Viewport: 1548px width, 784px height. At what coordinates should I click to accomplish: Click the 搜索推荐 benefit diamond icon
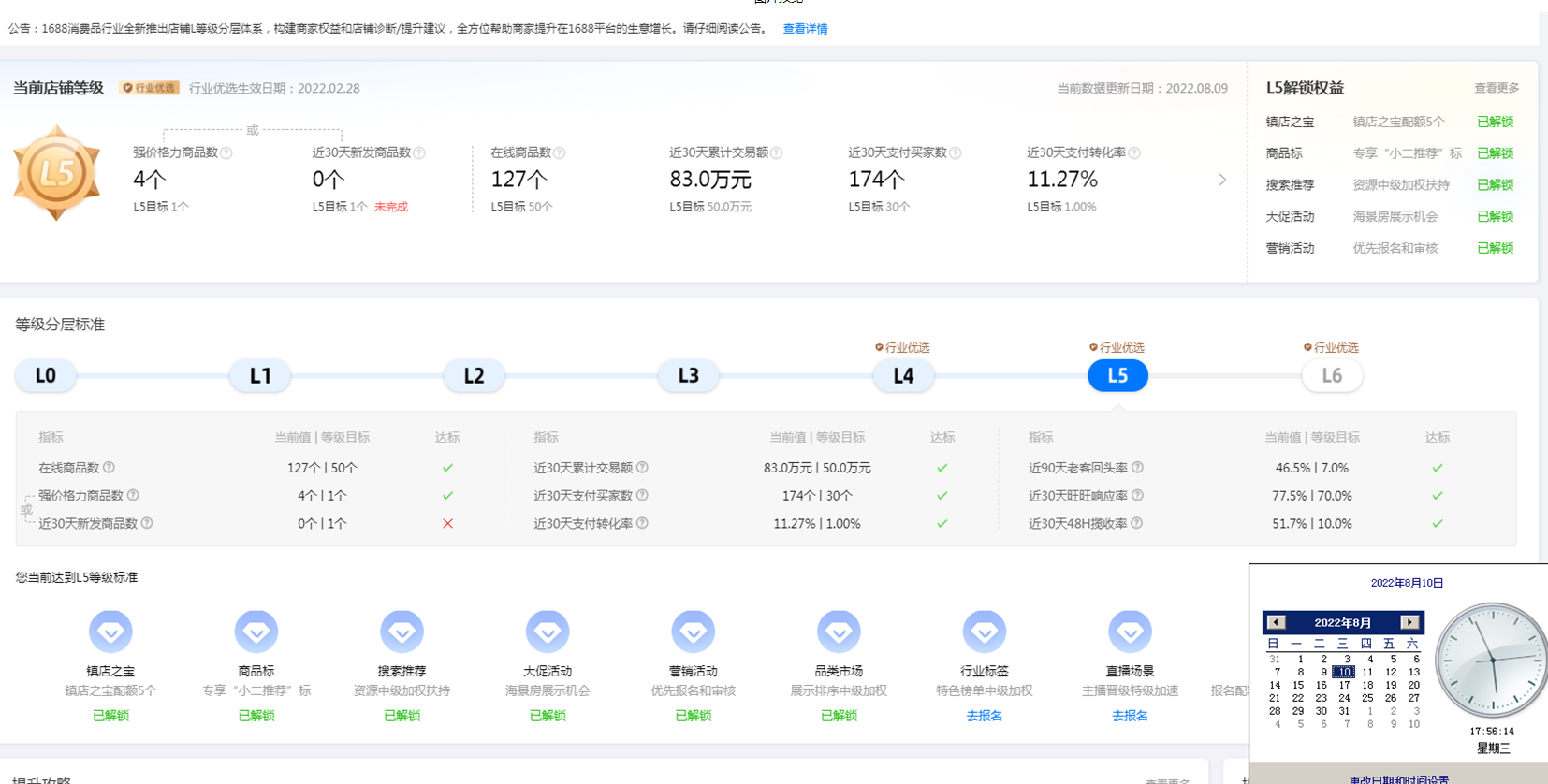click(402, 632)
